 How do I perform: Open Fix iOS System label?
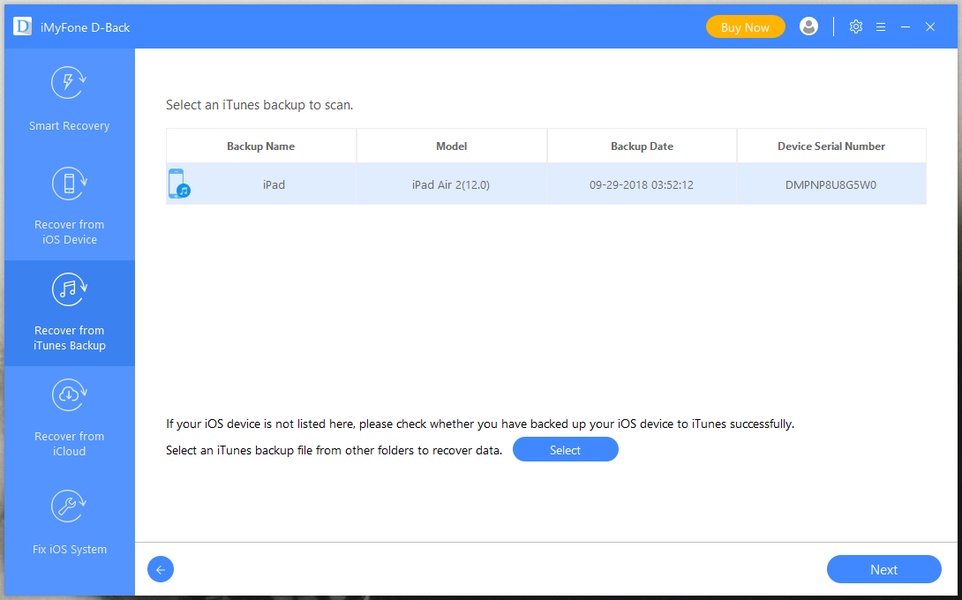69,549
